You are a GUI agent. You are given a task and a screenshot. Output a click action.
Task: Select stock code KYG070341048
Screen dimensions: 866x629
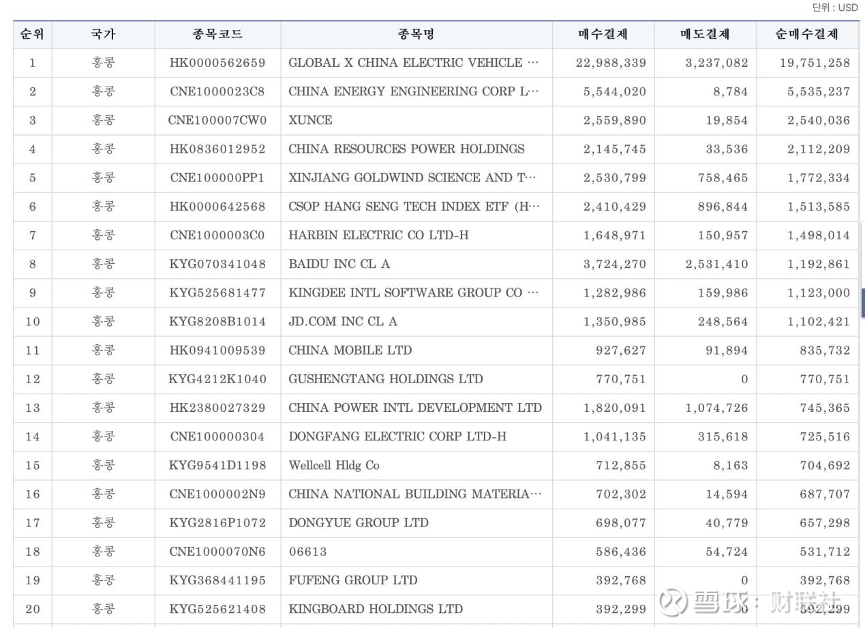coord(218,264)
